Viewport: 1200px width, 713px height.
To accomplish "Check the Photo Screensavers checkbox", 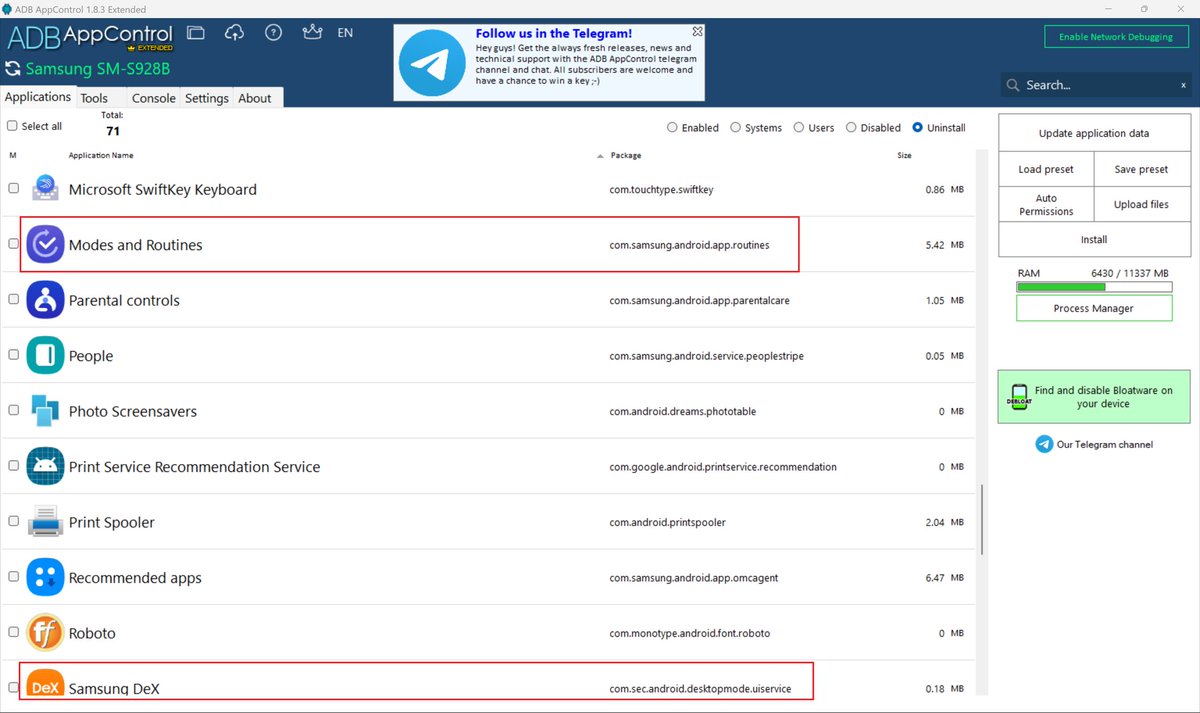I will click(x=14, y=410).
